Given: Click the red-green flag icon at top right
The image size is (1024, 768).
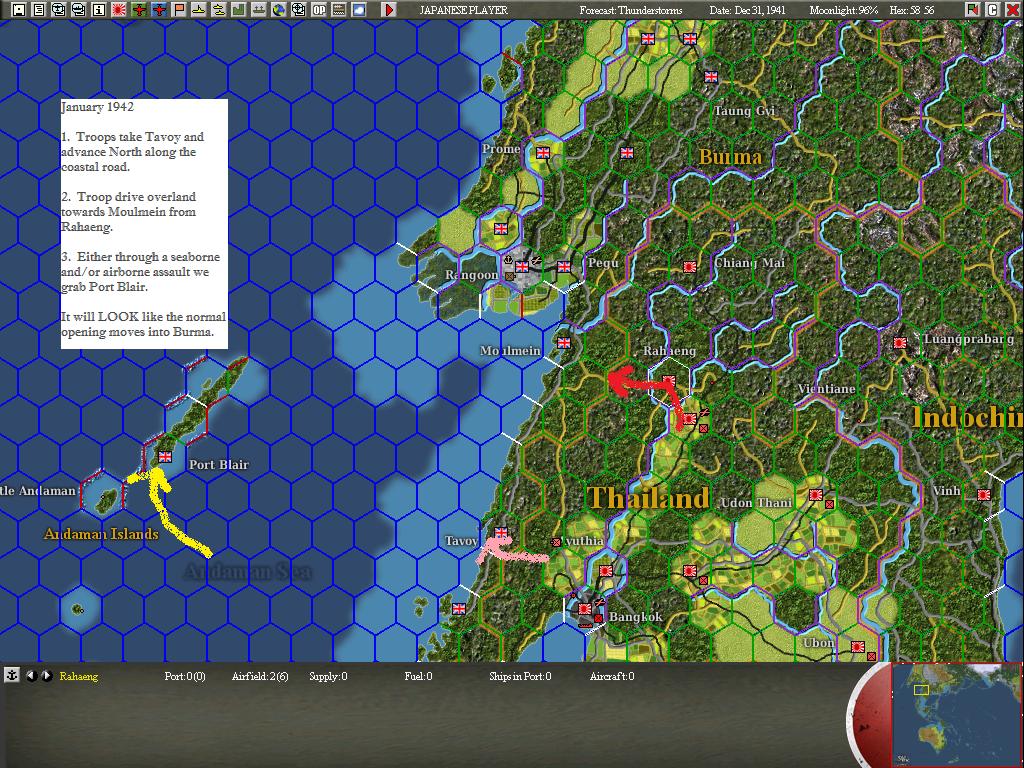Looking at the screenshot, I should pyautogui.click(x=972, y=9).
